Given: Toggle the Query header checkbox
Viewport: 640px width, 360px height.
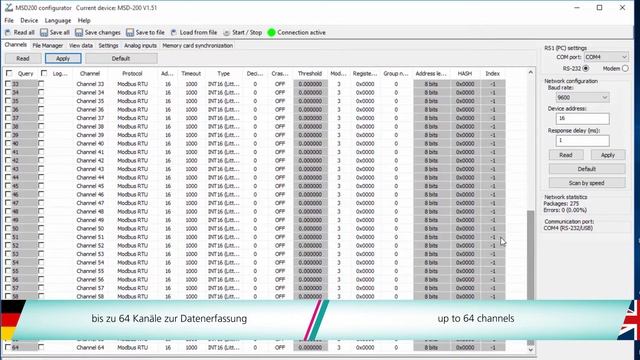Looking at the screenshot, I should click(9, 73).
